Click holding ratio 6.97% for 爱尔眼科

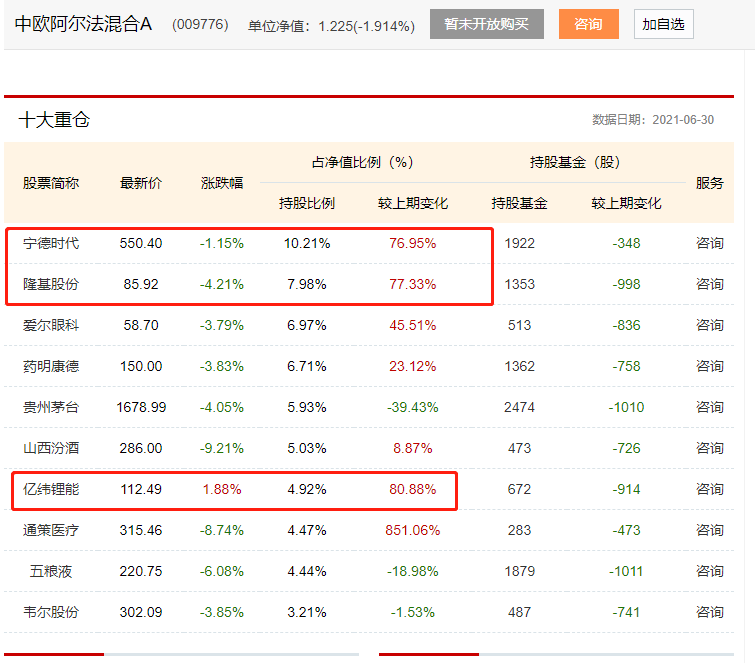pyautogui.click(x=307, y=325)
